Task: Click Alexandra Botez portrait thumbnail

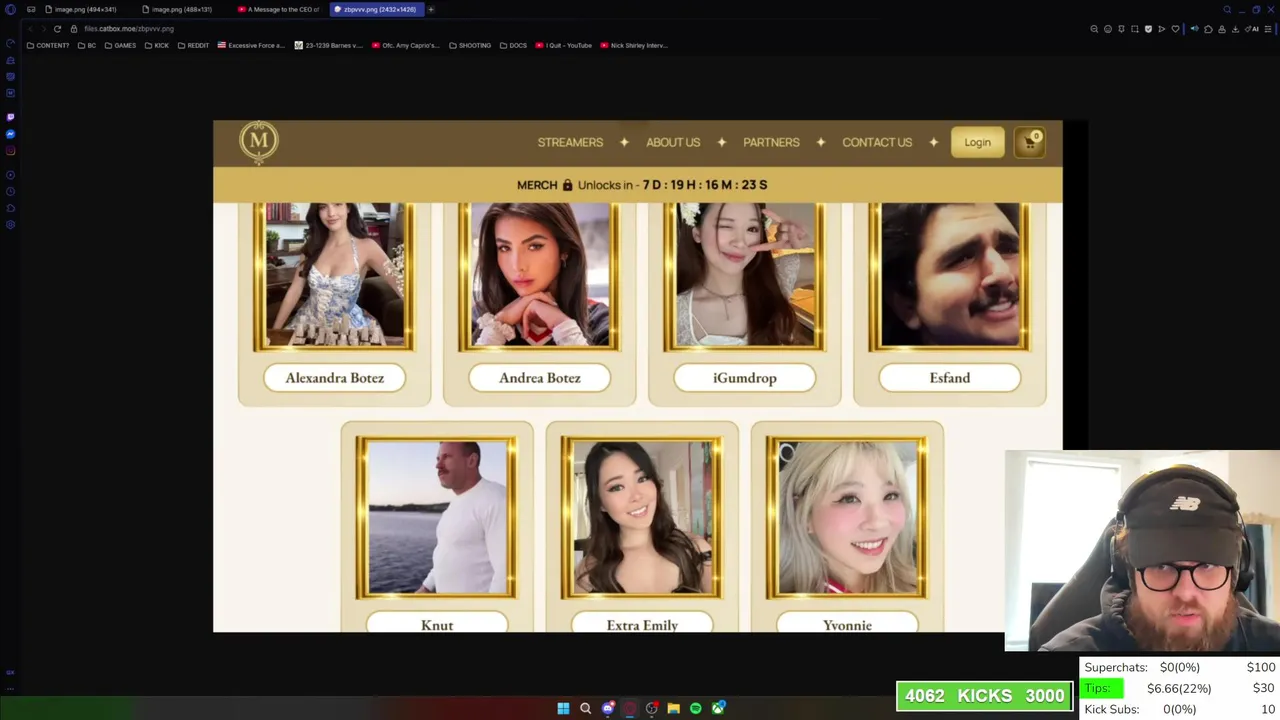Action: coord(334,276)
